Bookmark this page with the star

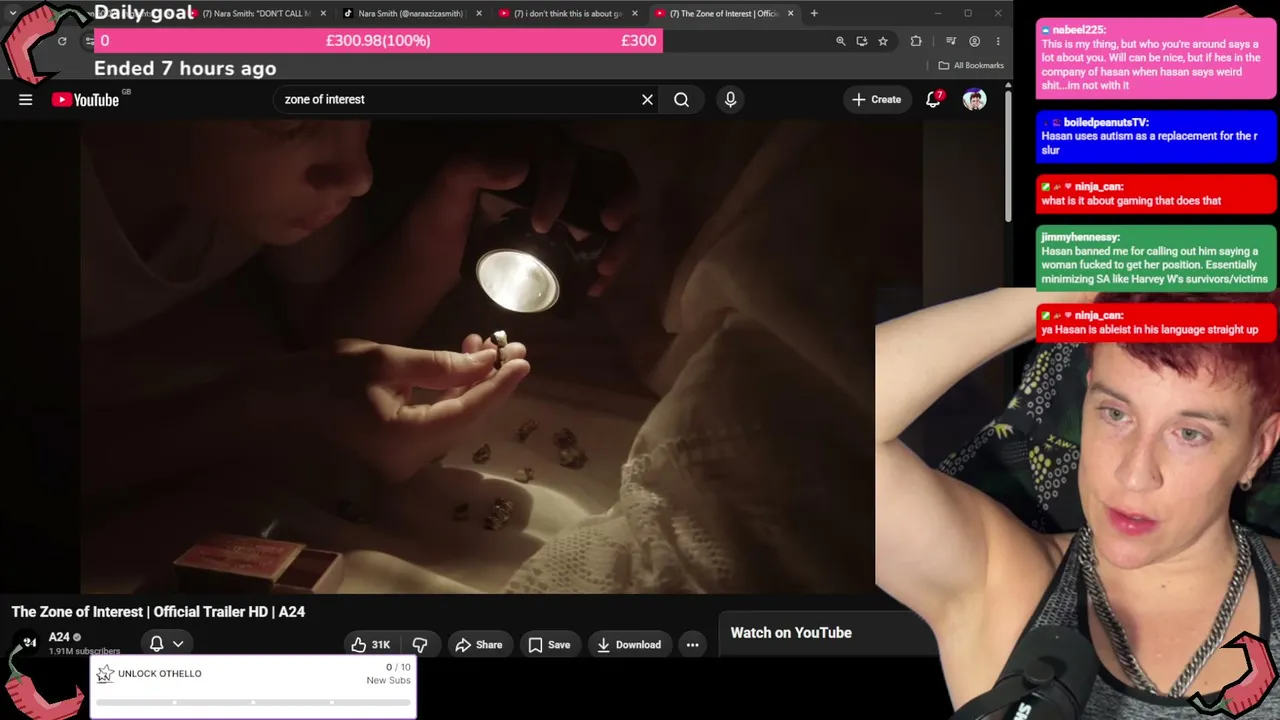pos(883,41)
